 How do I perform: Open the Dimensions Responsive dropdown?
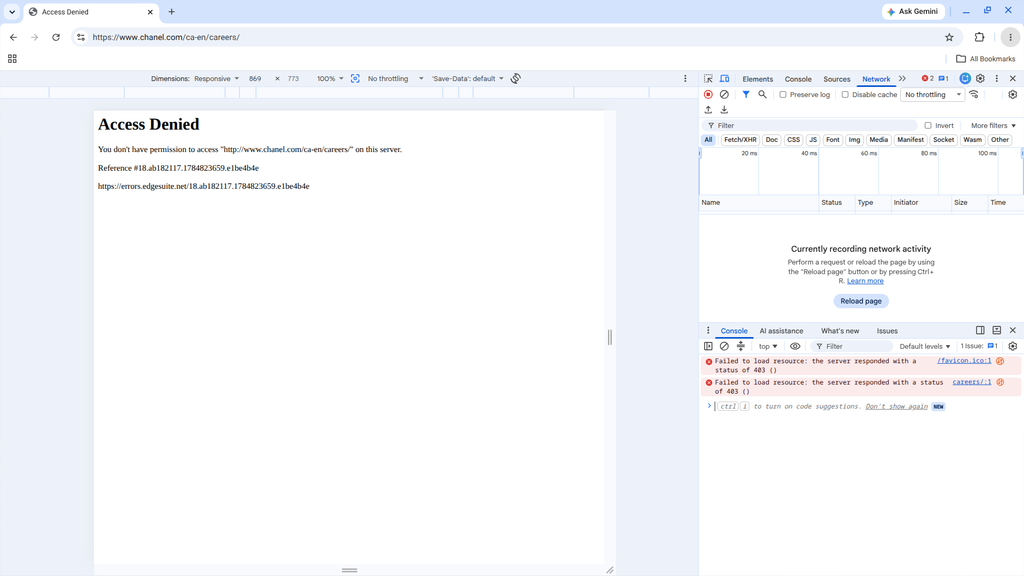[x=216, y=78]
